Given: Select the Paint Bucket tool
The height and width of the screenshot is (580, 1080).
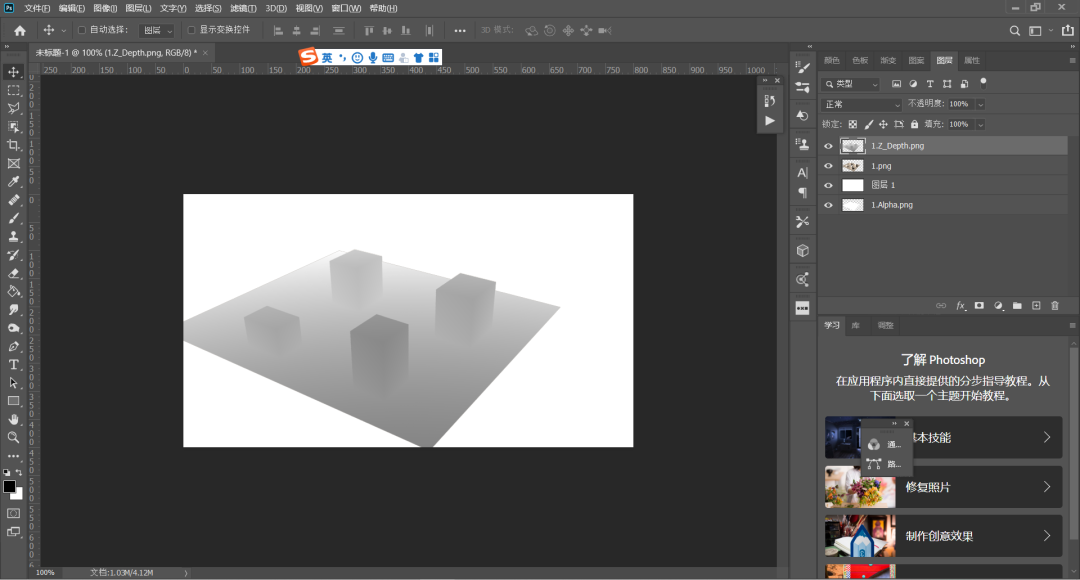Looking at the screenshot, I should point(14,291).
